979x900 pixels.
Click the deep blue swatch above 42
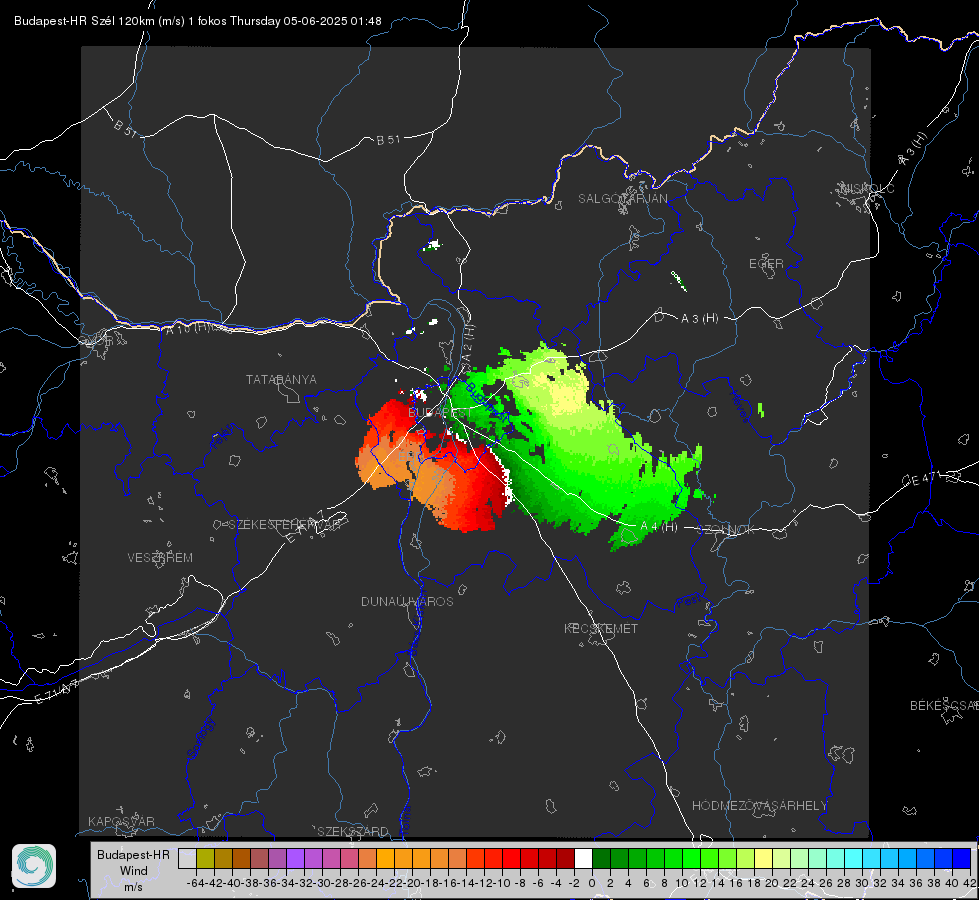(962, 858)
